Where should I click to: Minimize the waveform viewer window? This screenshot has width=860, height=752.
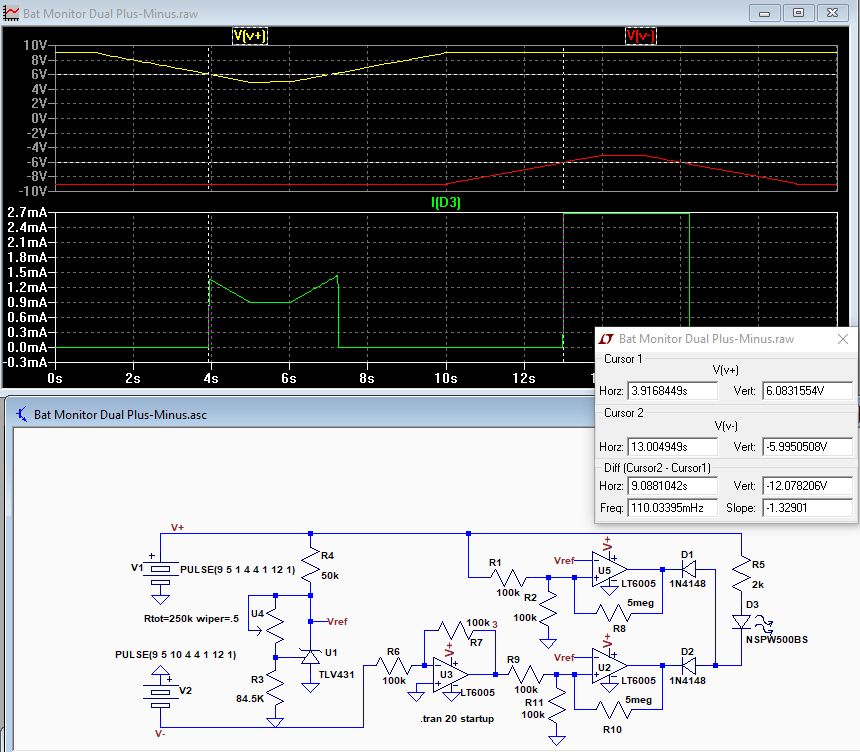[764, 13]
